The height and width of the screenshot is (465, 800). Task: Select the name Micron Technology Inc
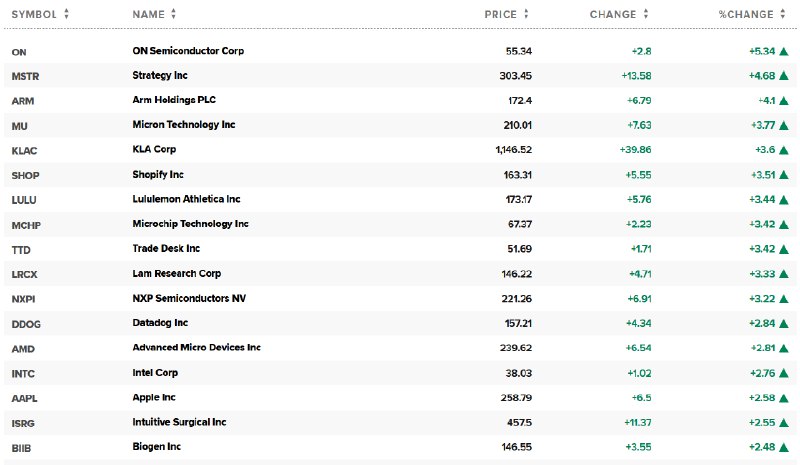(184, 125)
